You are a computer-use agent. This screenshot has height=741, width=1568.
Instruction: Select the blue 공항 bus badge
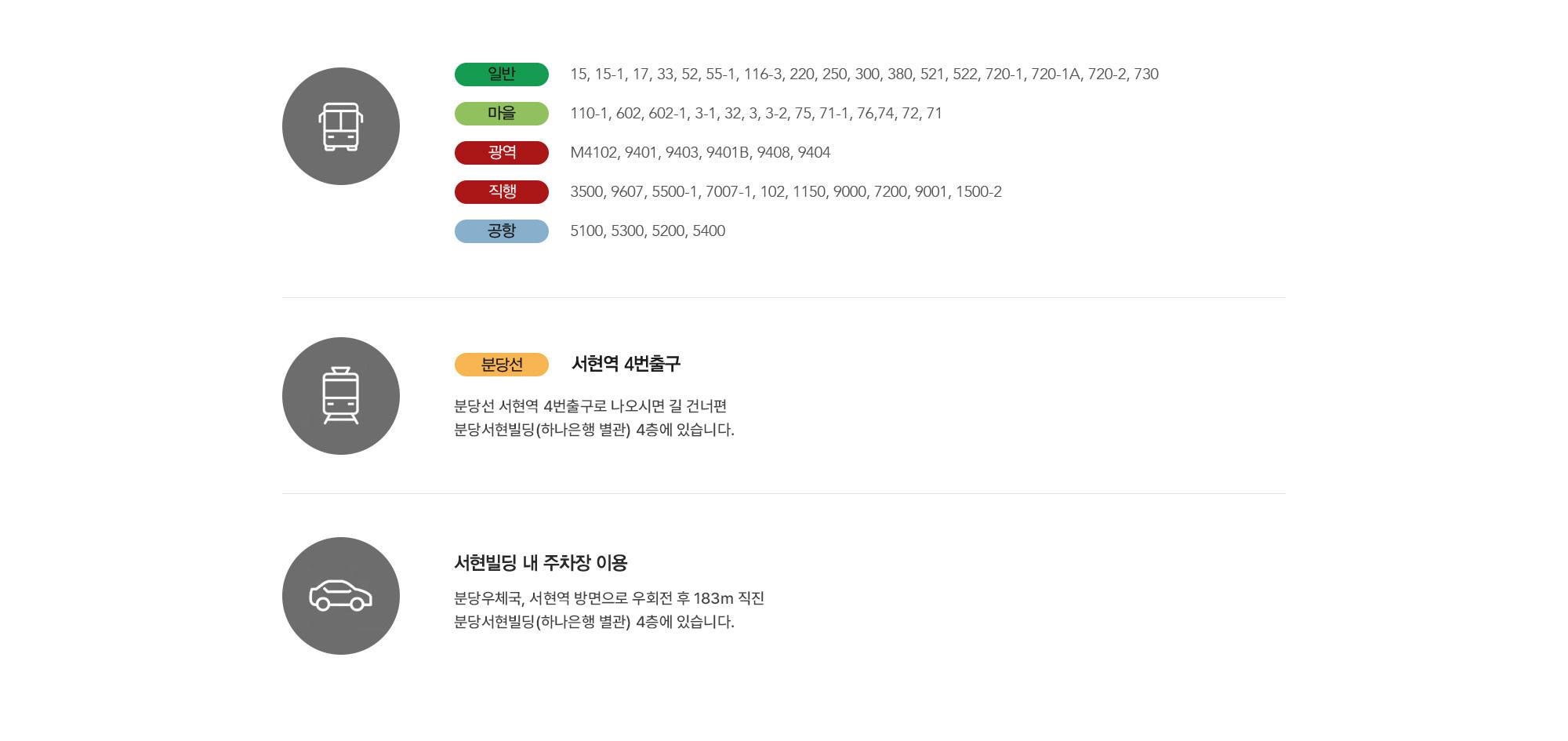[x=502, y=231]
